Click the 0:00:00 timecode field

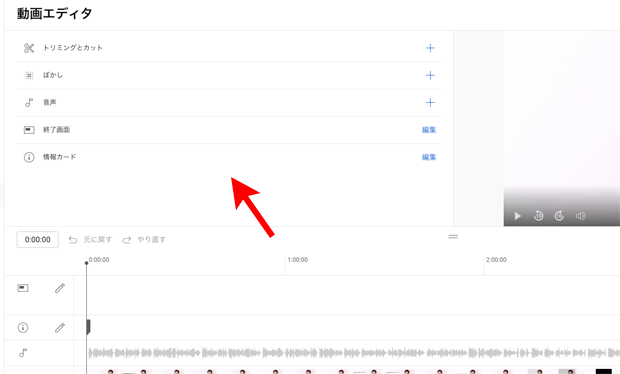tap(38, 240)
